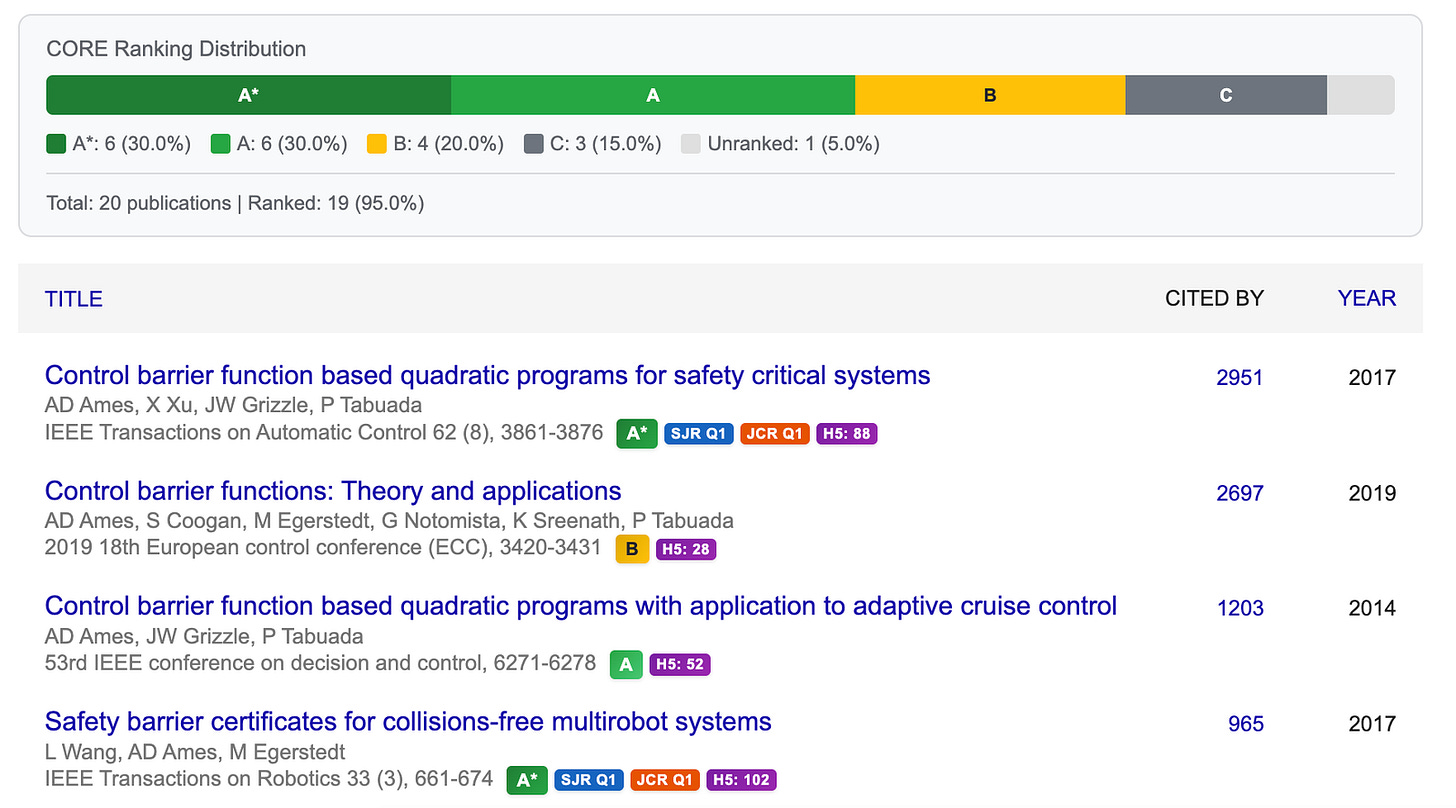Click the light unranked segment of the distribution bar
This screenshot has height=808, width=1456.
[1360, 95]
